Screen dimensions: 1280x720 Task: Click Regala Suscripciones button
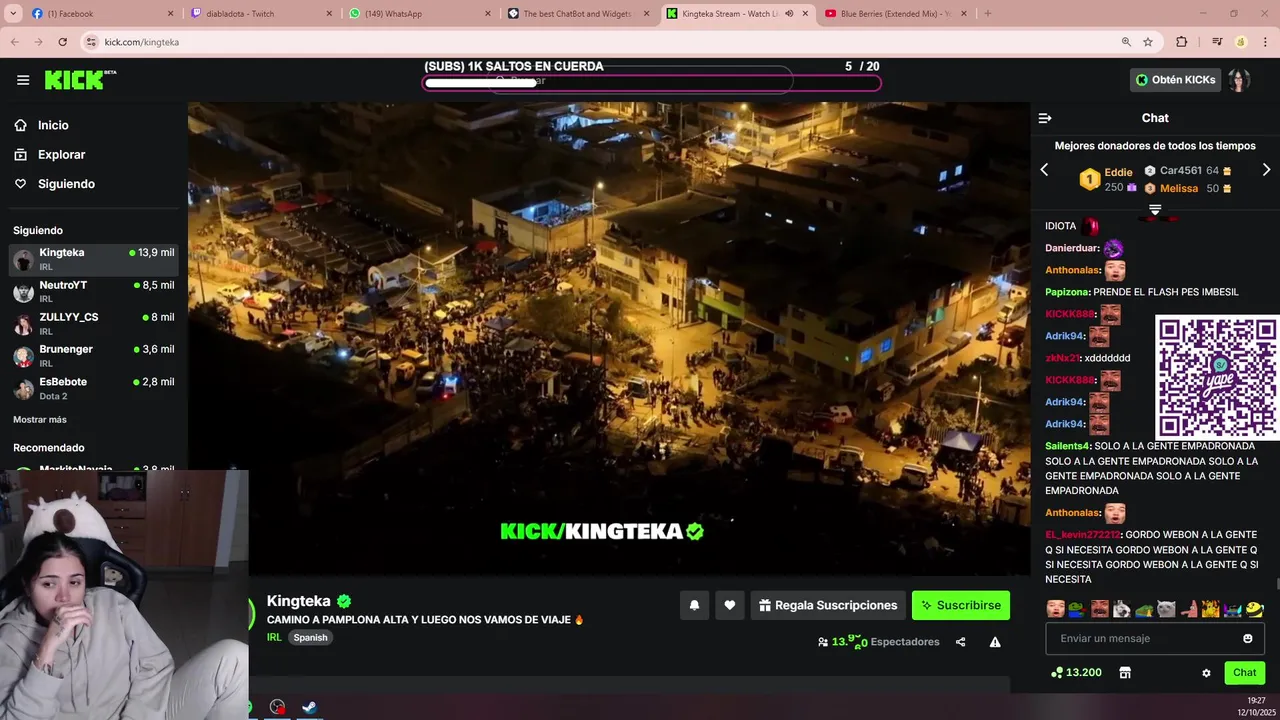[828, 605]
